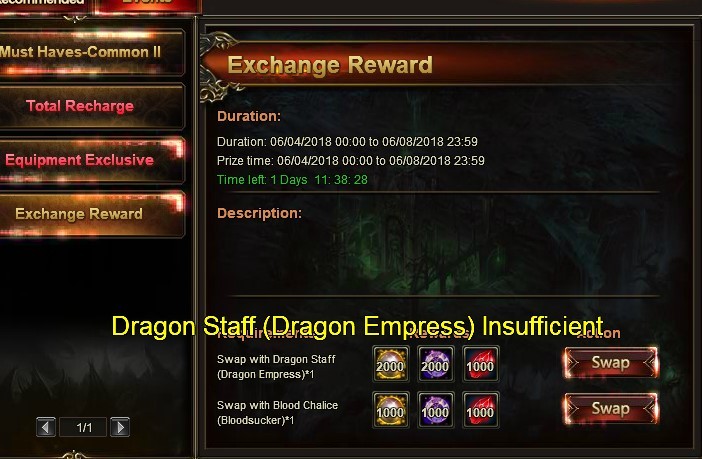
Task: Go to previous page with left arrow
Action: coord(46,427)
